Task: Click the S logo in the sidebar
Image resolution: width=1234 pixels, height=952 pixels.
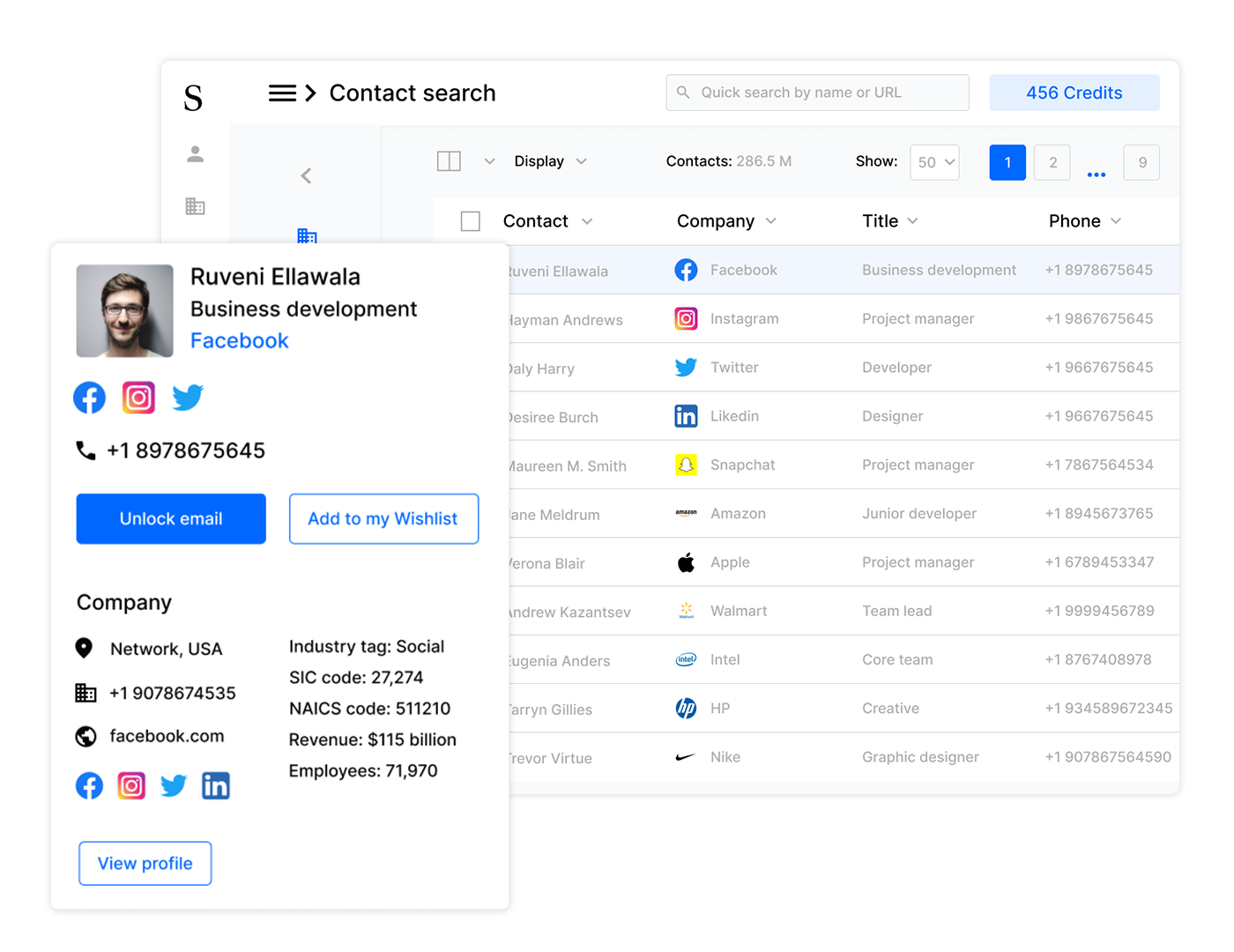Action: [193, 97]
